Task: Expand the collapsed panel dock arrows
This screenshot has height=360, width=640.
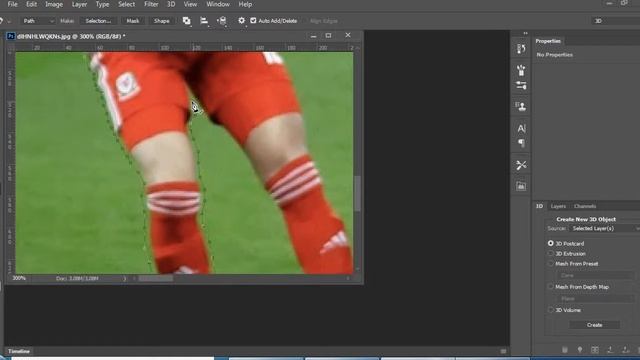Action: coord(525,33)
